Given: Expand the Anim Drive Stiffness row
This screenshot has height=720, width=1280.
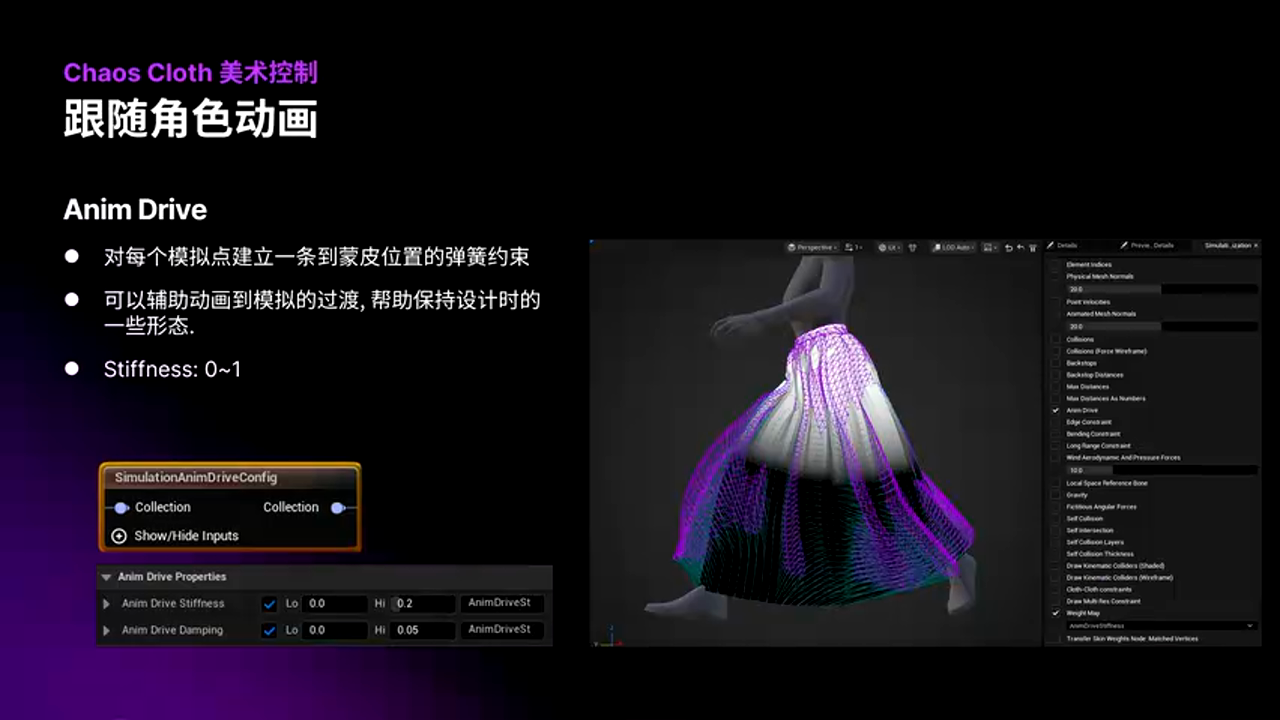Looking at the screenshot, I should click(x=106, y=603).
